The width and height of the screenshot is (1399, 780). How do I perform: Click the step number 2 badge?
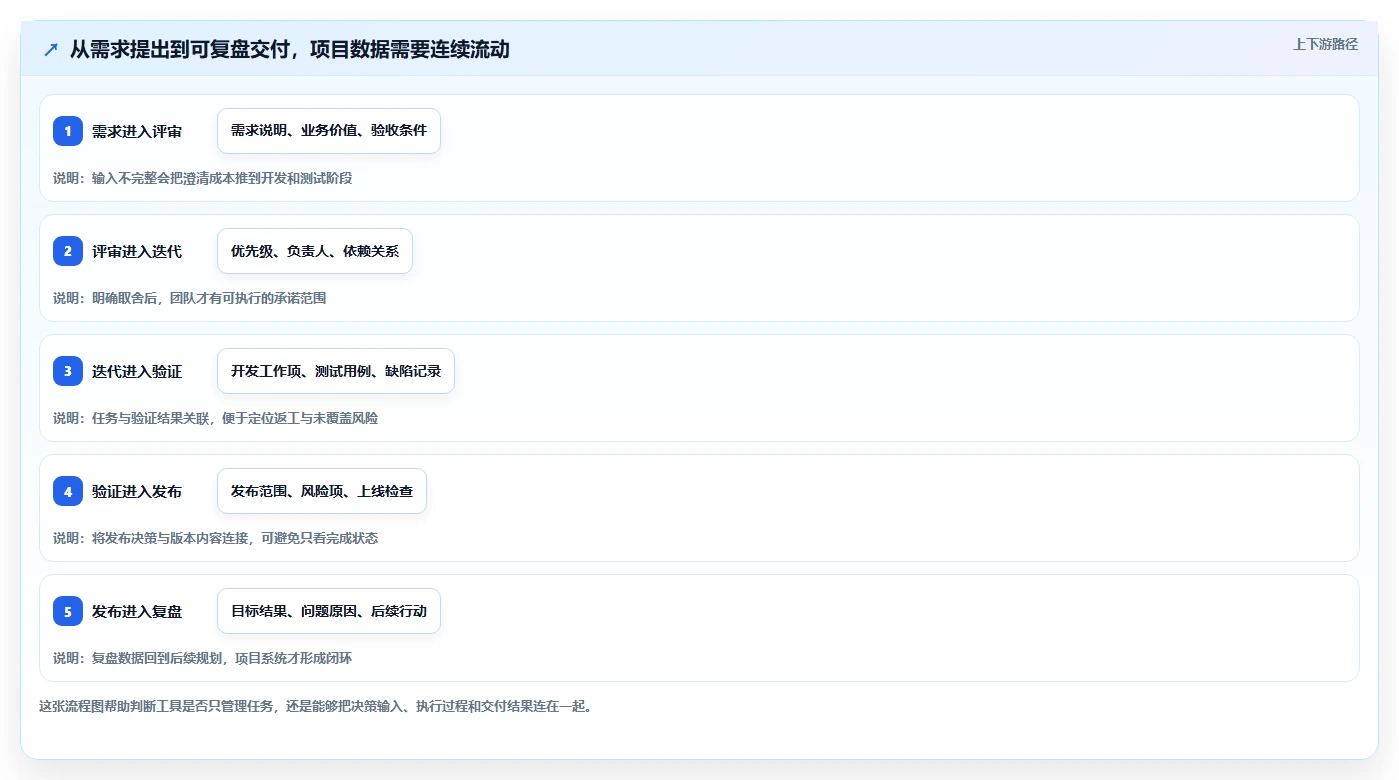coord(68,251)
